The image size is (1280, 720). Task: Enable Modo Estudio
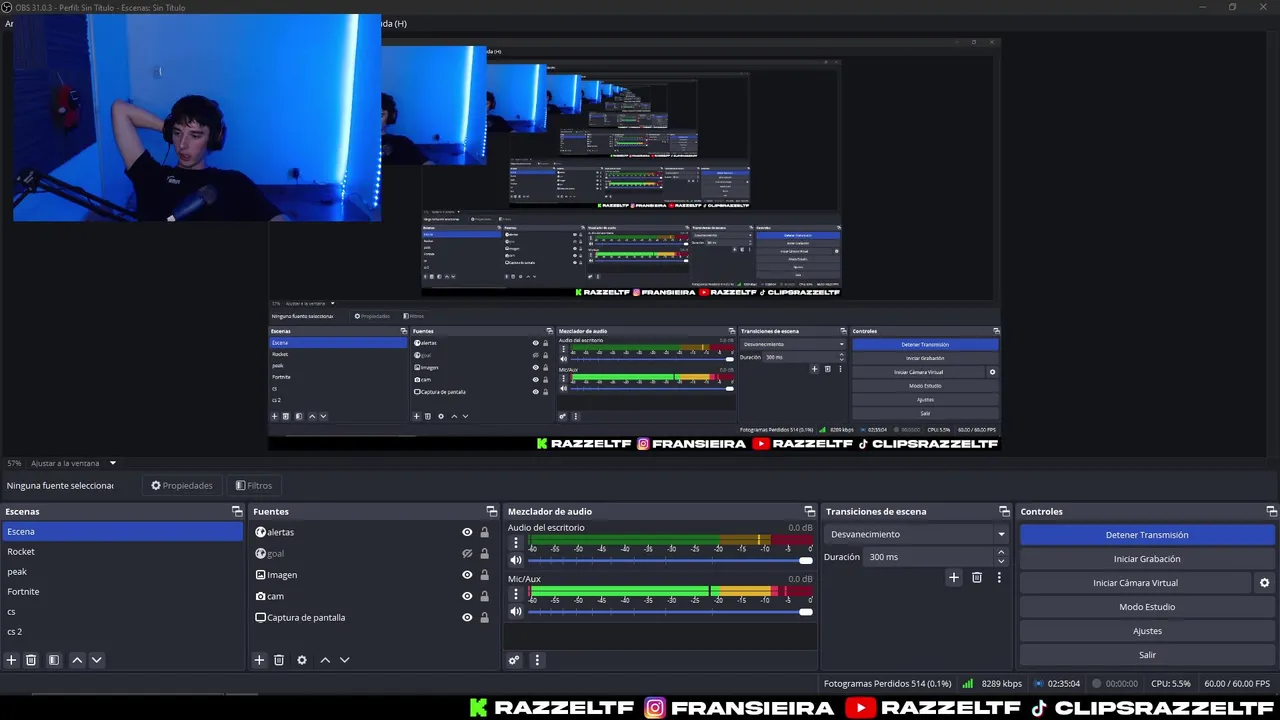pos(1147,607)
